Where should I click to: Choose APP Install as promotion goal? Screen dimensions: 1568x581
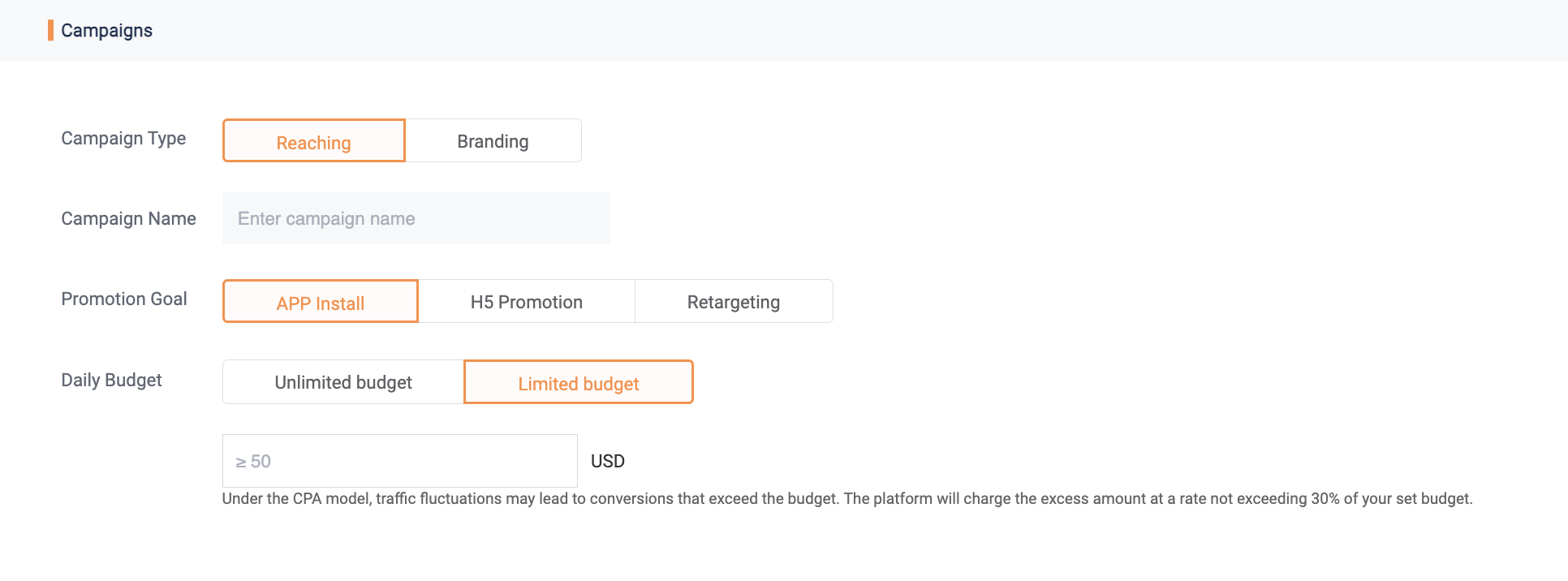(321, 302)
